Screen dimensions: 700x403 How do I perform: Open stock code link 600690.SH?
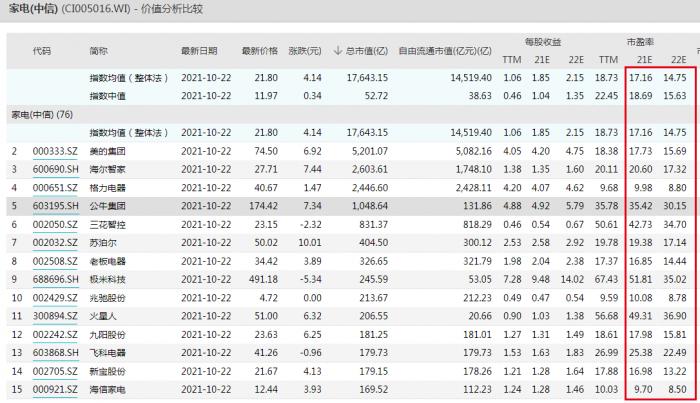point(55,170)
